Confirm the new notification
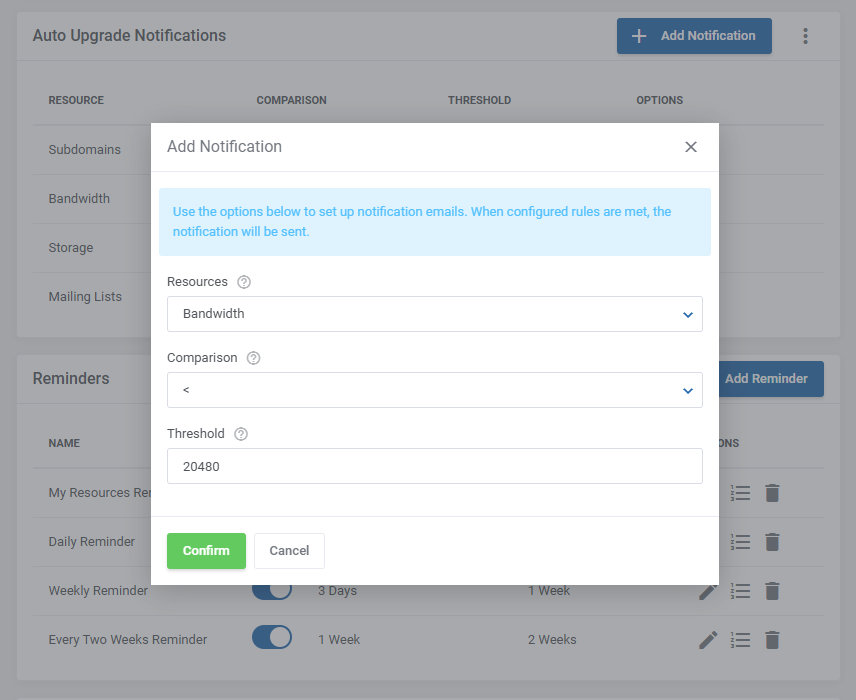Screen dimensions: 856x700 (206, 550)
